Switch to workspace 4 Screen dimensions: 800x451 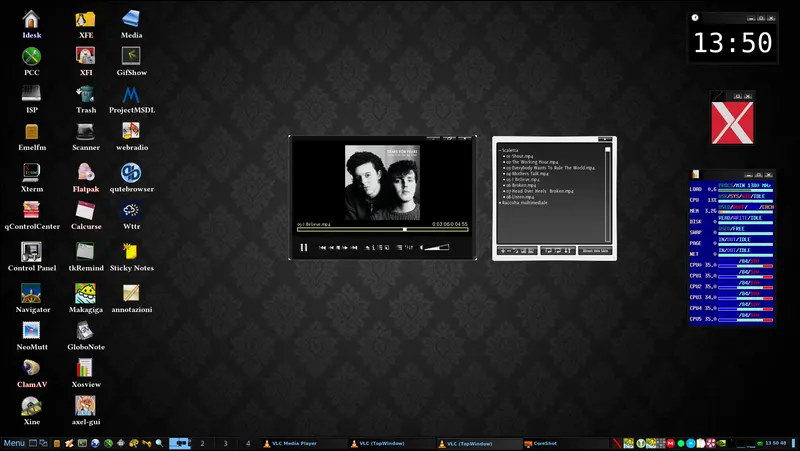pyautogui.click(x=248, y=443)
